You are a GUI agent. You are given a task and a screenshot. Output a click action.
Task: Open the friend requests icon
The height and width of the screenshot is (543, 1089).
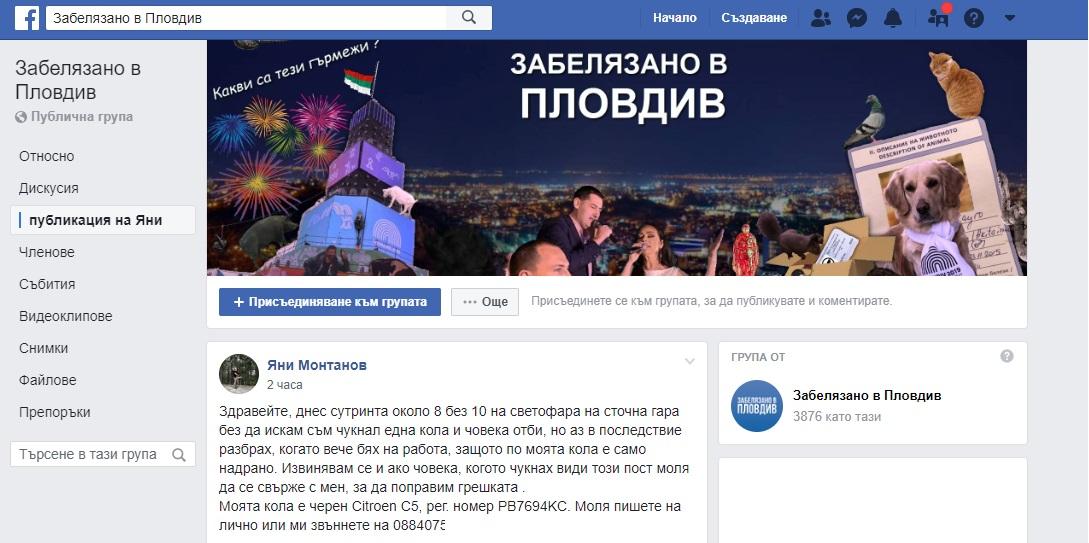821,18
